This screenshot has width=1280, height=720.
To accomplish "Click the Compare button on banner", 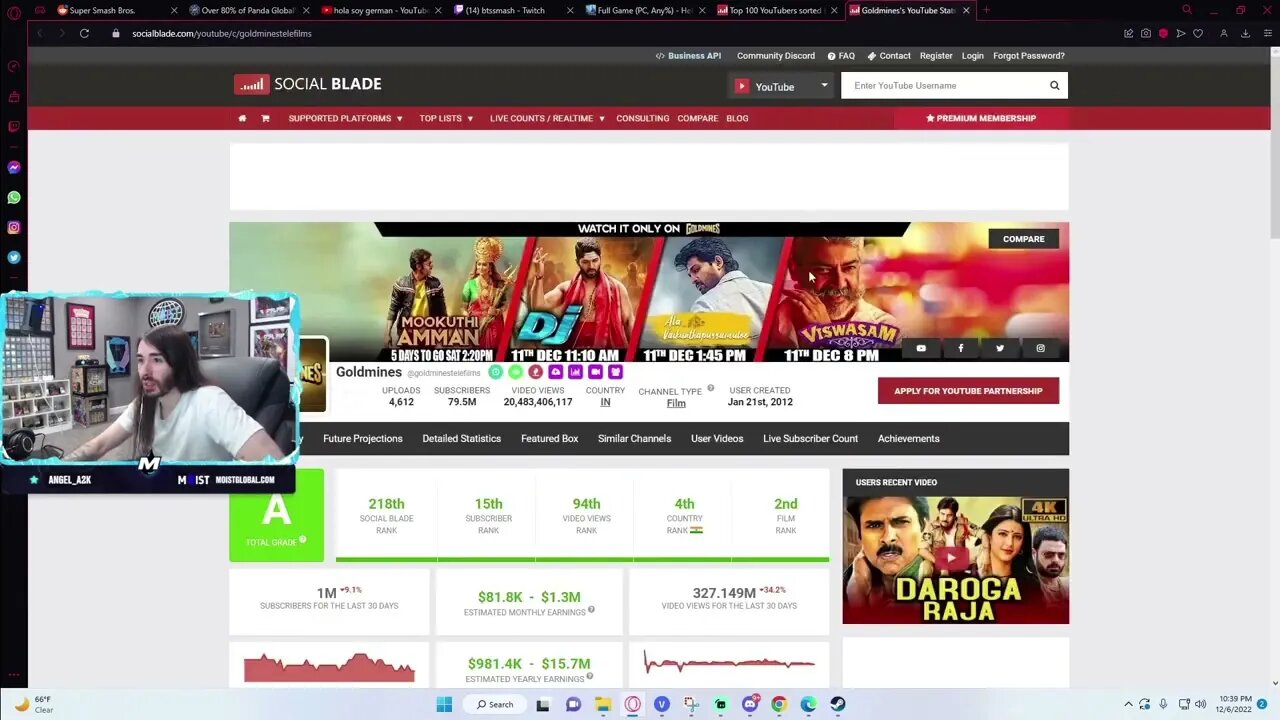I will pos(1023,239).
